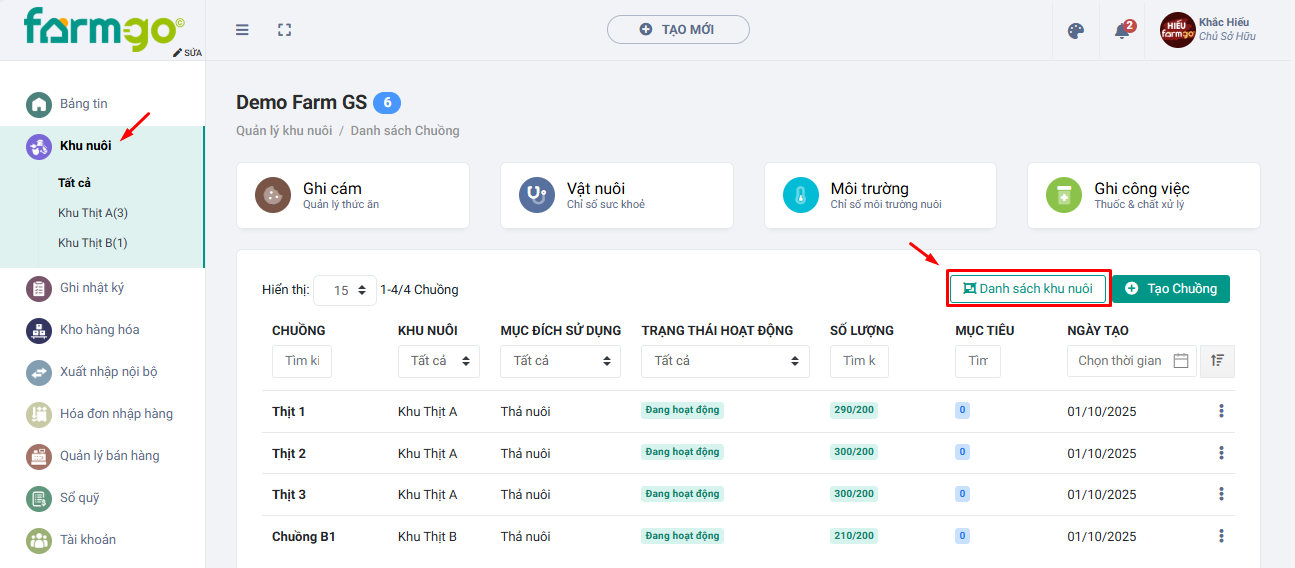Change the Hiển thị rows-per-page selector
Screen dimensions: 1295x568
345,290
